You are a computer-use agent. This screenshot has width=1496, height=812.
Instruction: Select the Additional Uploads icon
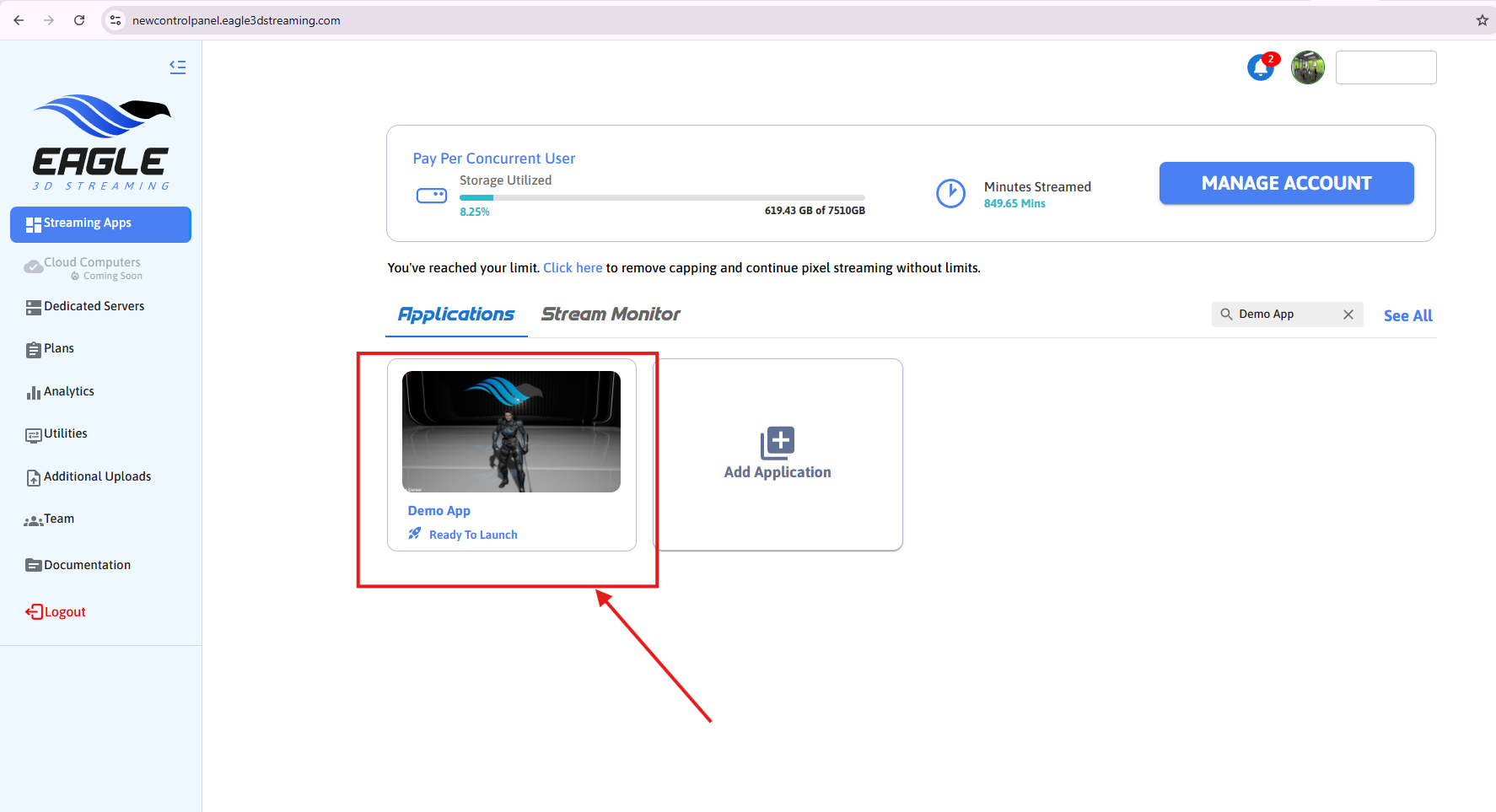(x=34, y=476)
